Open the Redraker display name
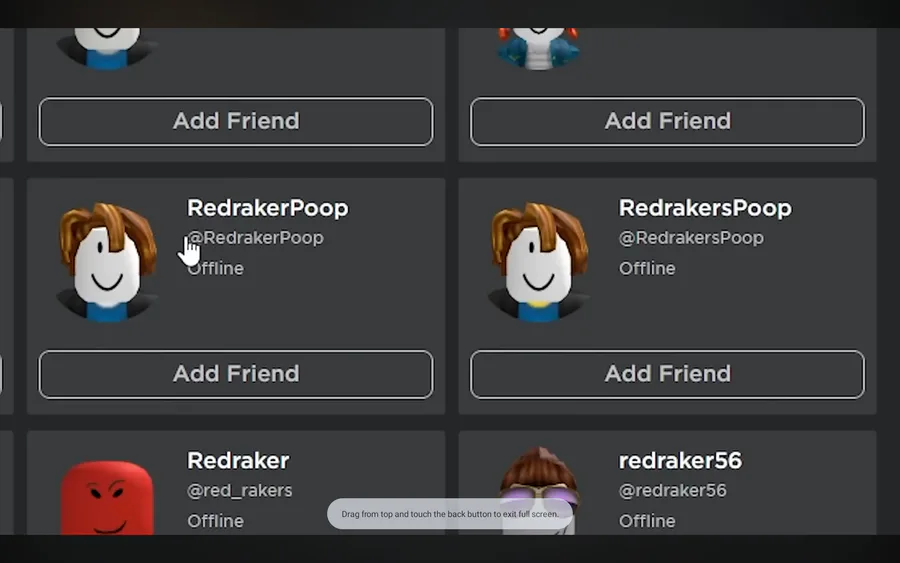Screen dimensions: 900x563 [x=238, y=460]
